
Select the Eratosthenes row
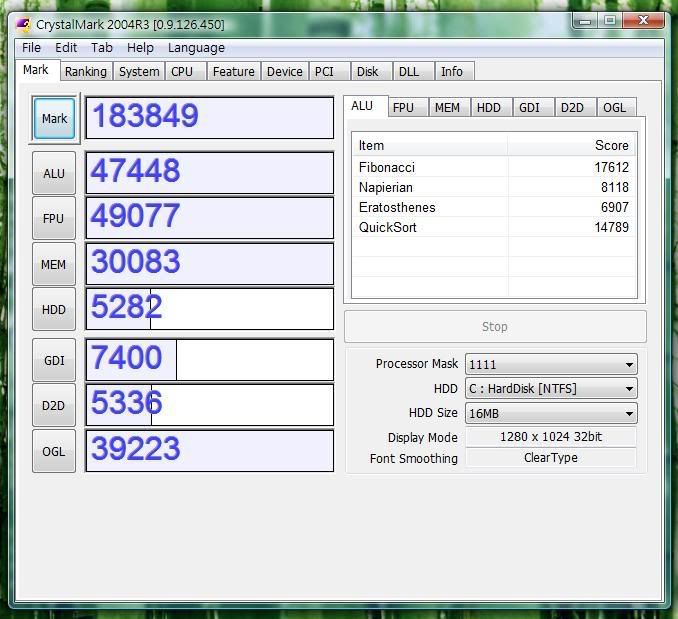click(494, 207)
